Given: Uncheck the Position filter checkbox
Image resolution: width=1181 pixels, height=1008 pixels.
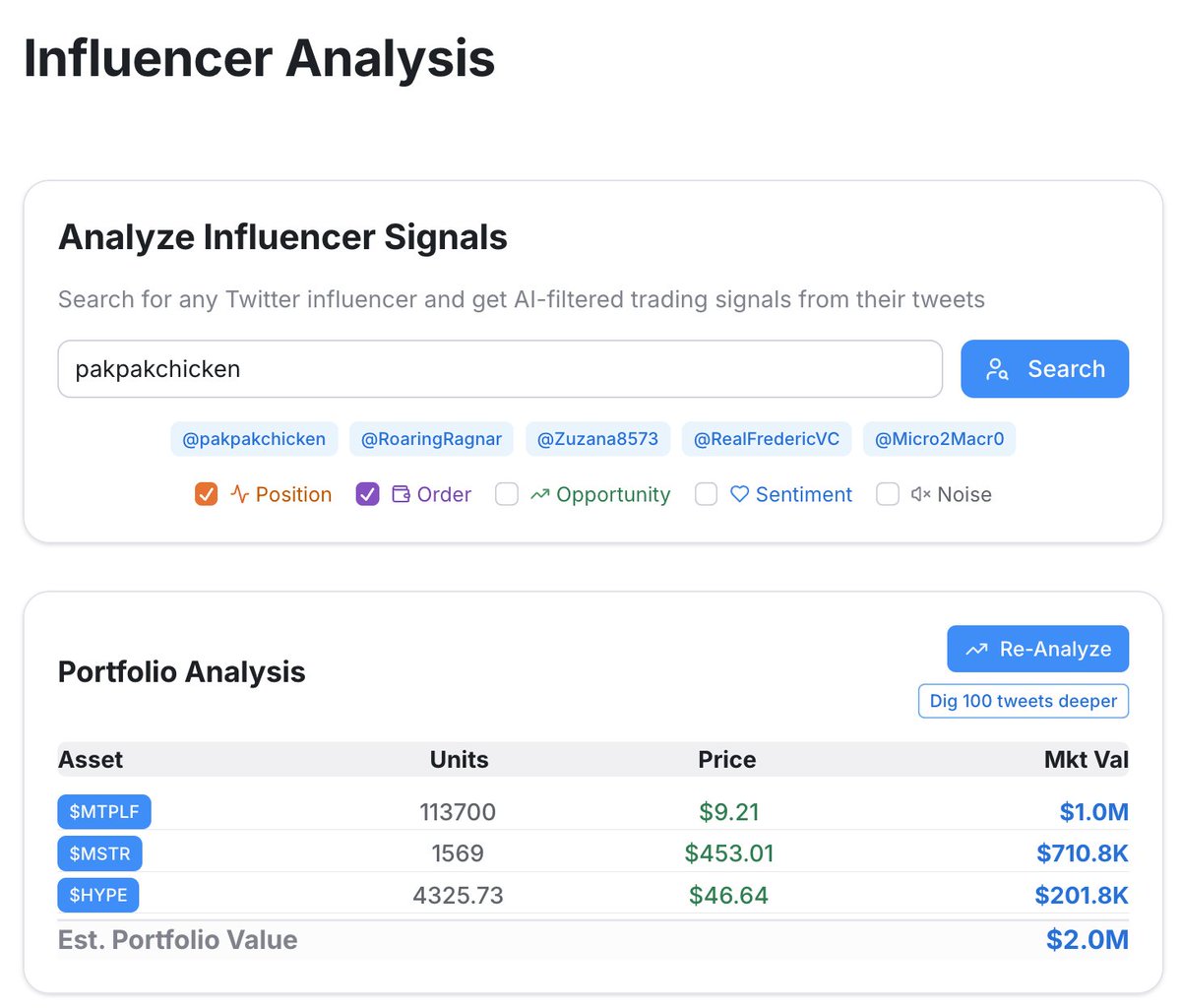Looking at the screenshot, I should pyautogui.click(x=206, y=494).
